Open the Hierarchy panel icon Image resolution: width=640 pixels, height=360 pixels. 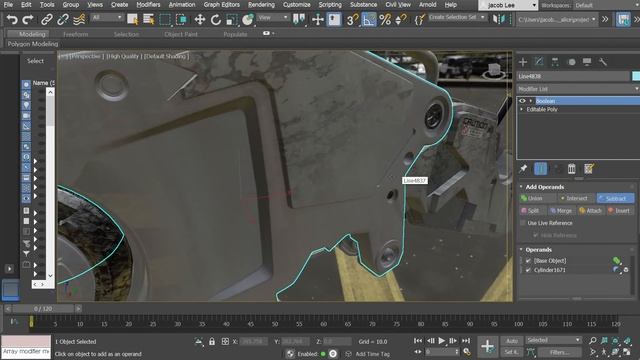pos(555,62)
